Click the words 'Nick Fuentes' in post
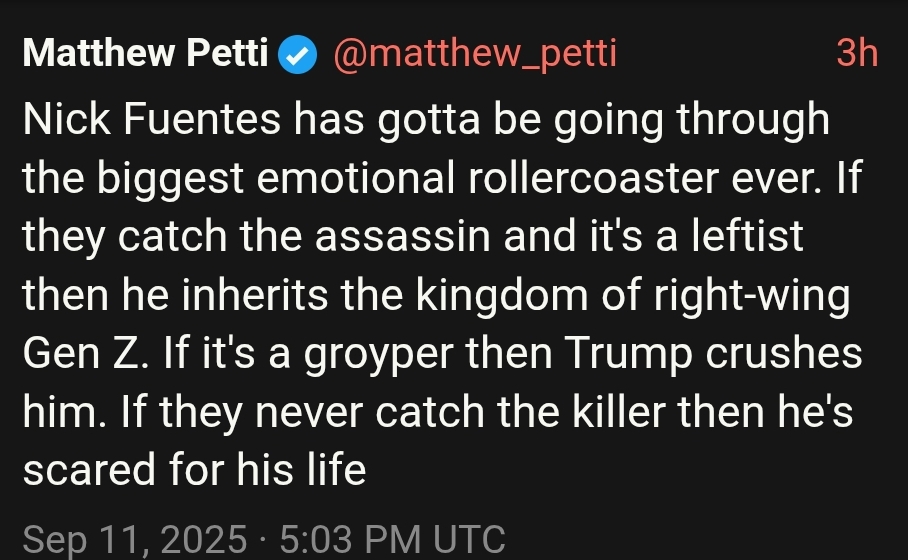 152,119
